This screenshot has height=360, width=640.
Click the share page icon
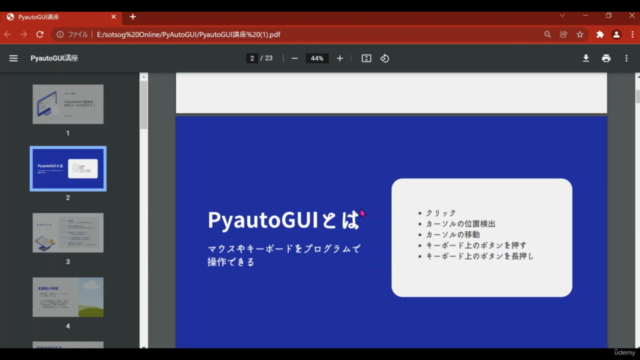[564, 35]
